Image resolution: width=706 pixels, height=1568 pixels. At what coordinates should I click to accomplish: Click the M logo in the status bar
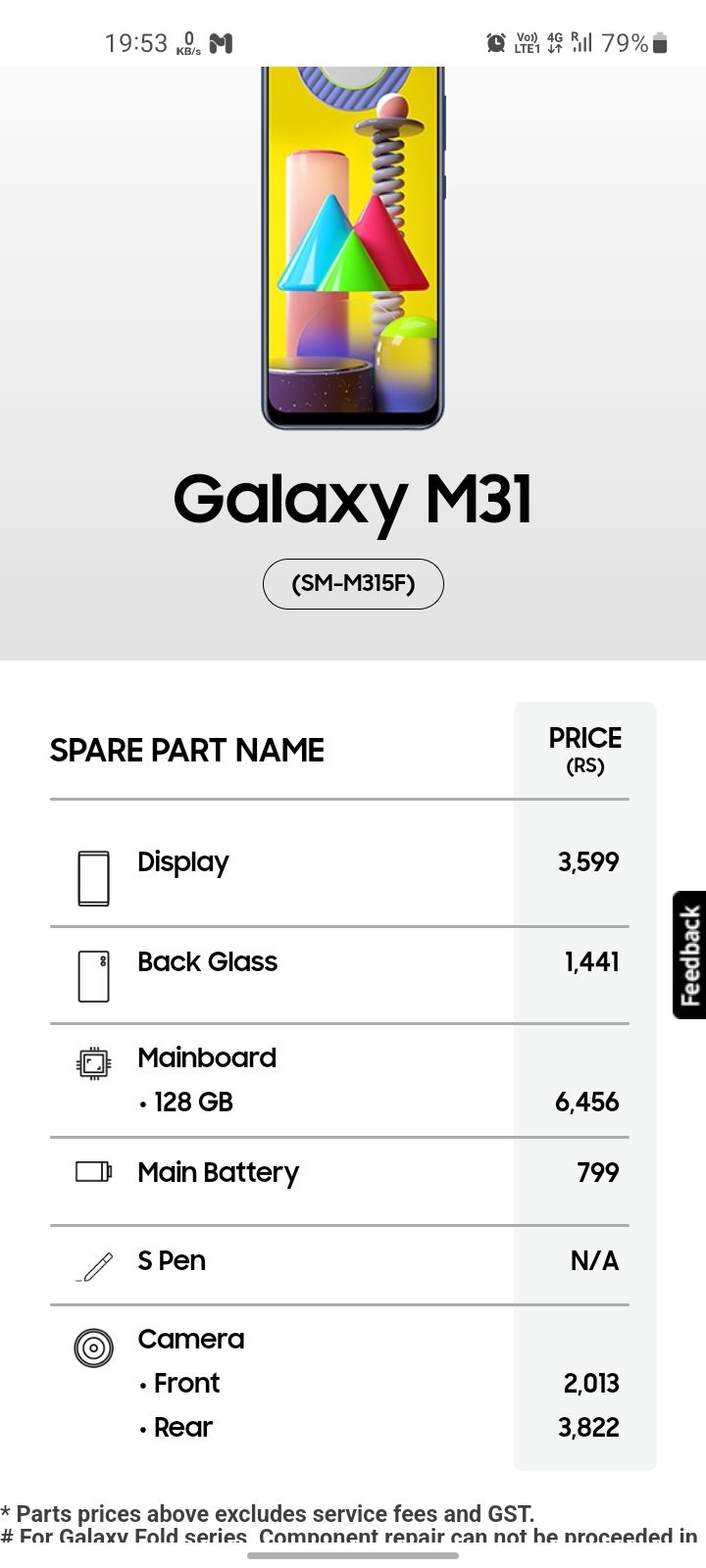pos(220,42)
